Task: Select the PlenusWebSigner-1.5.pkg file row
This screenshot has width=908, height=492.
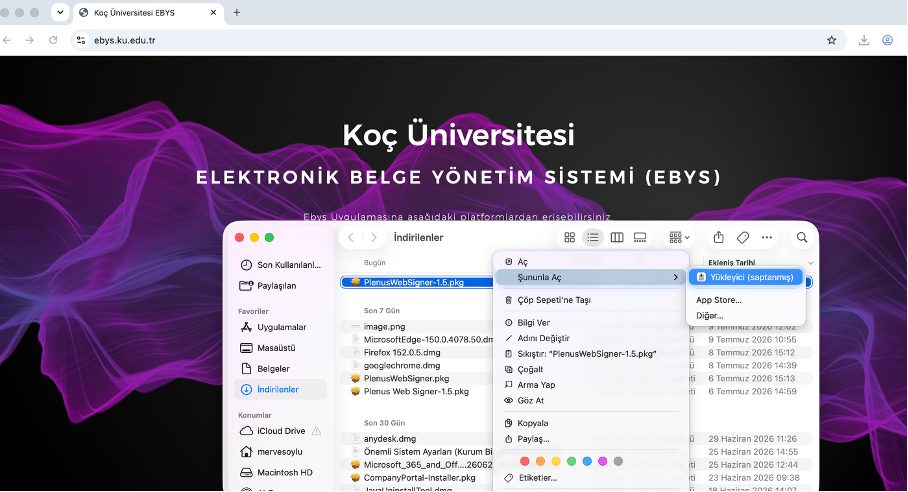Action: point(417,282)
